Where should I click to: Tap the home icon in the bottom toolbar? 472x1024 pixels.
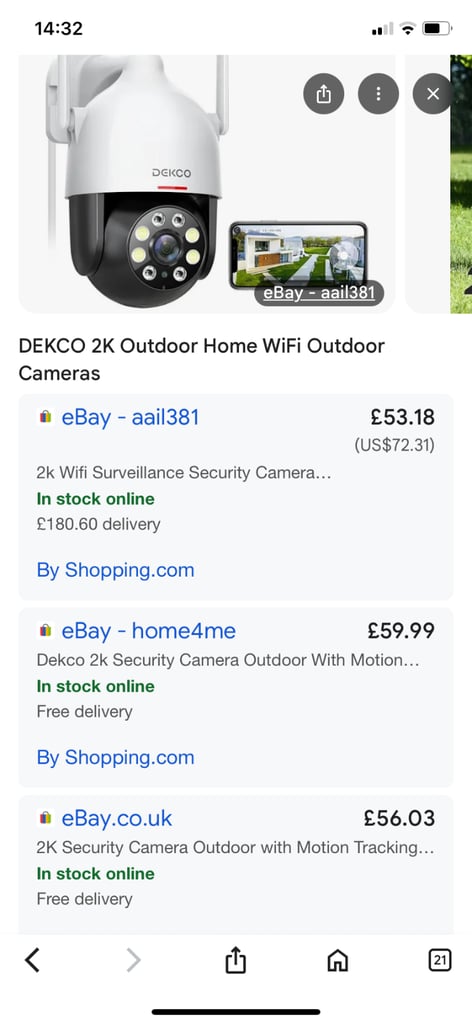337,960
